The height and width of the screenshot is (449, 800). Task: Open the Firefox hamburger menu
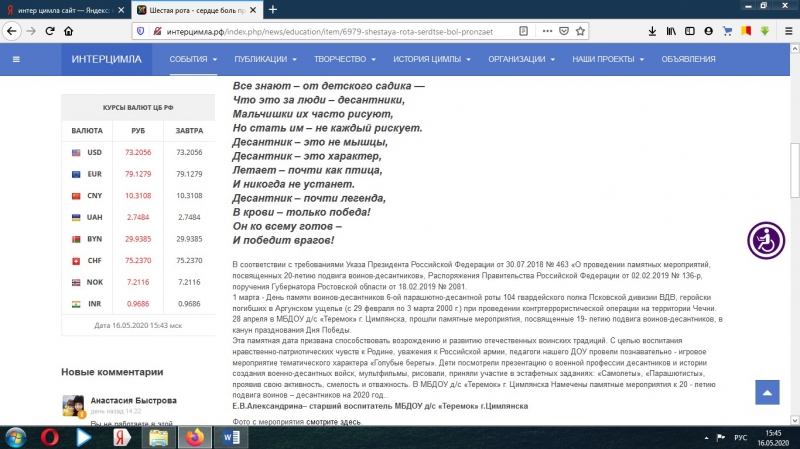click(x=788, y=31)
